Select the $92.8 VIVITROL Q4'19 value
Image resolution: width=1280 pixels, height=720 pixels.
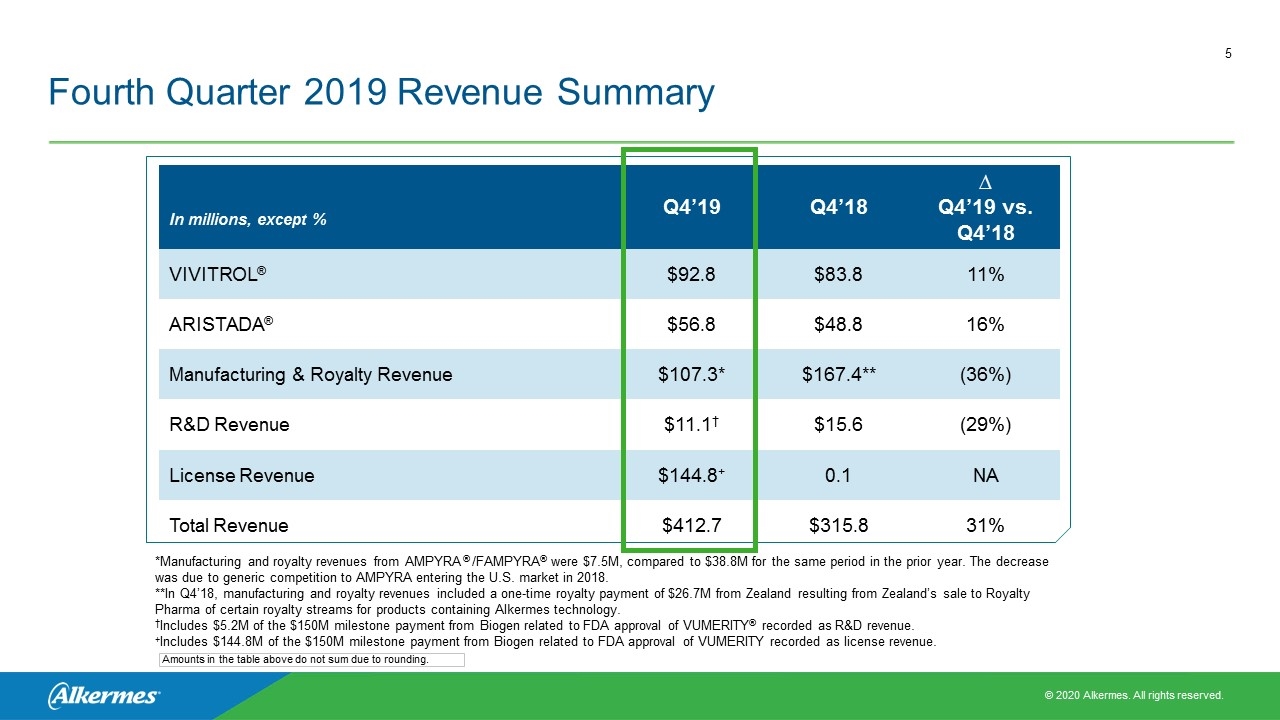click(692, 274)
